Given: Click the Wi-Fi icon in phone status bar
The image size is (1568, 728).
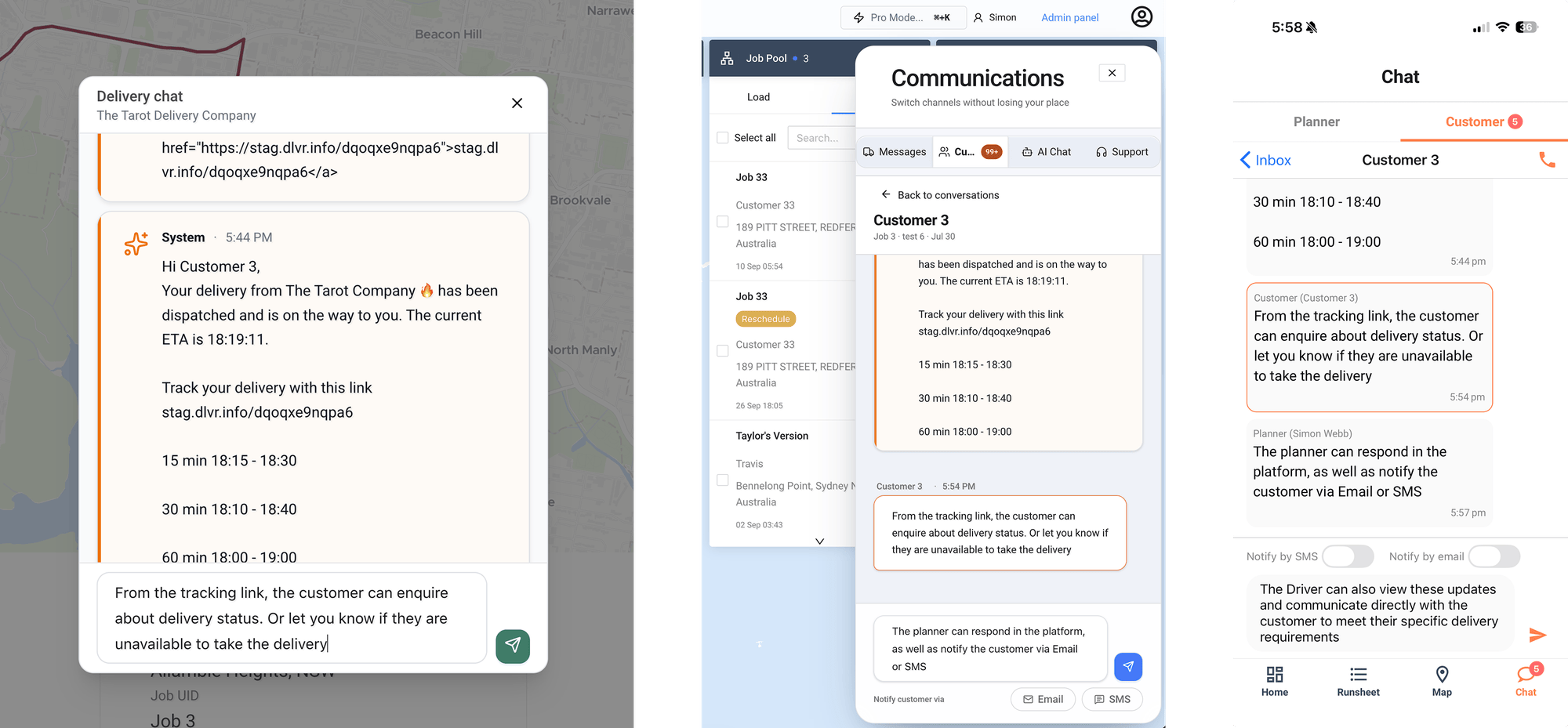Looking at the screenshot, I should 1502,27.
